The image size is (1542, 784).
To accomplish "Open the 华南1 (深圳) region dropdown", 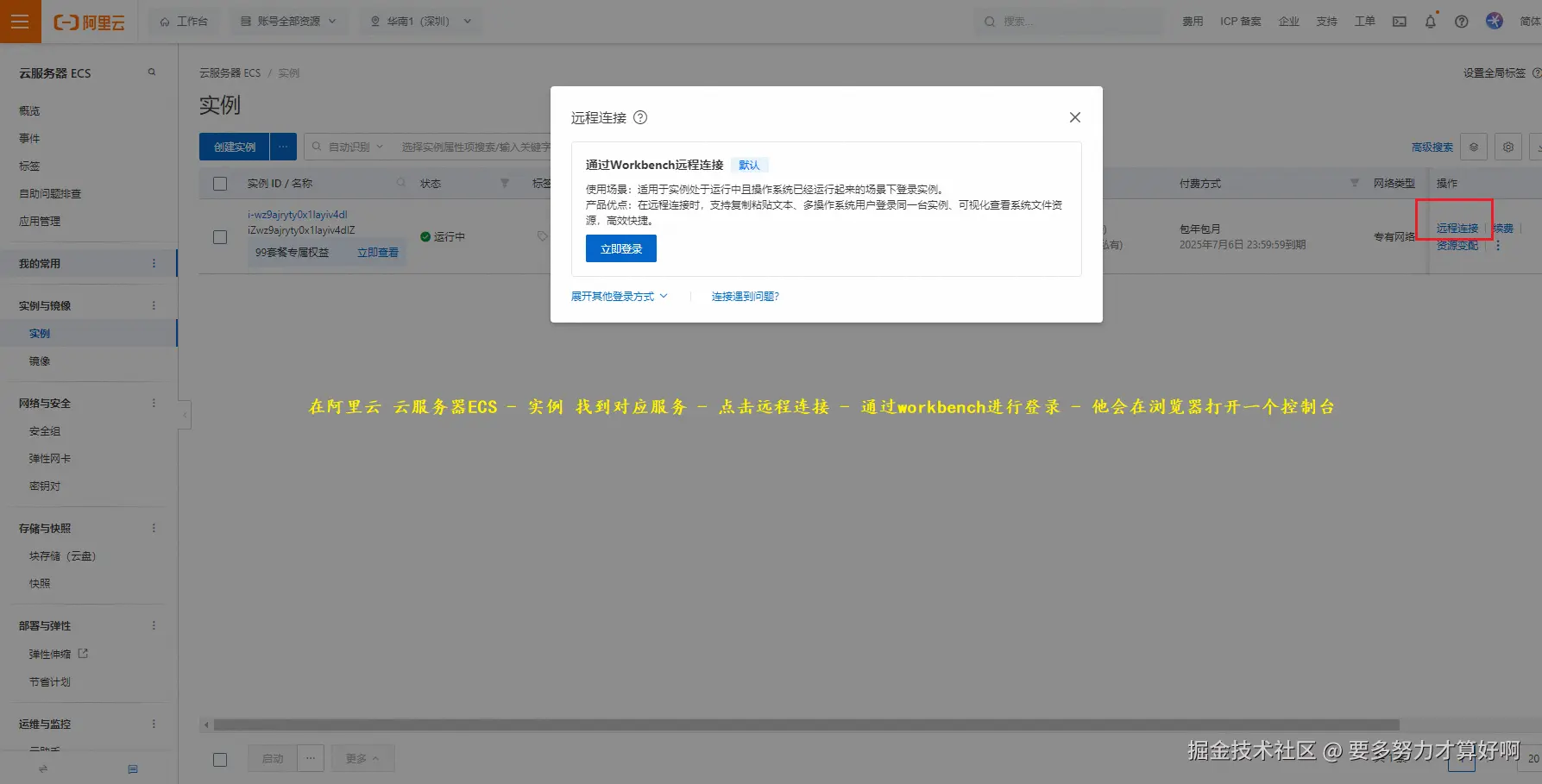I will (x=421, y=22).
